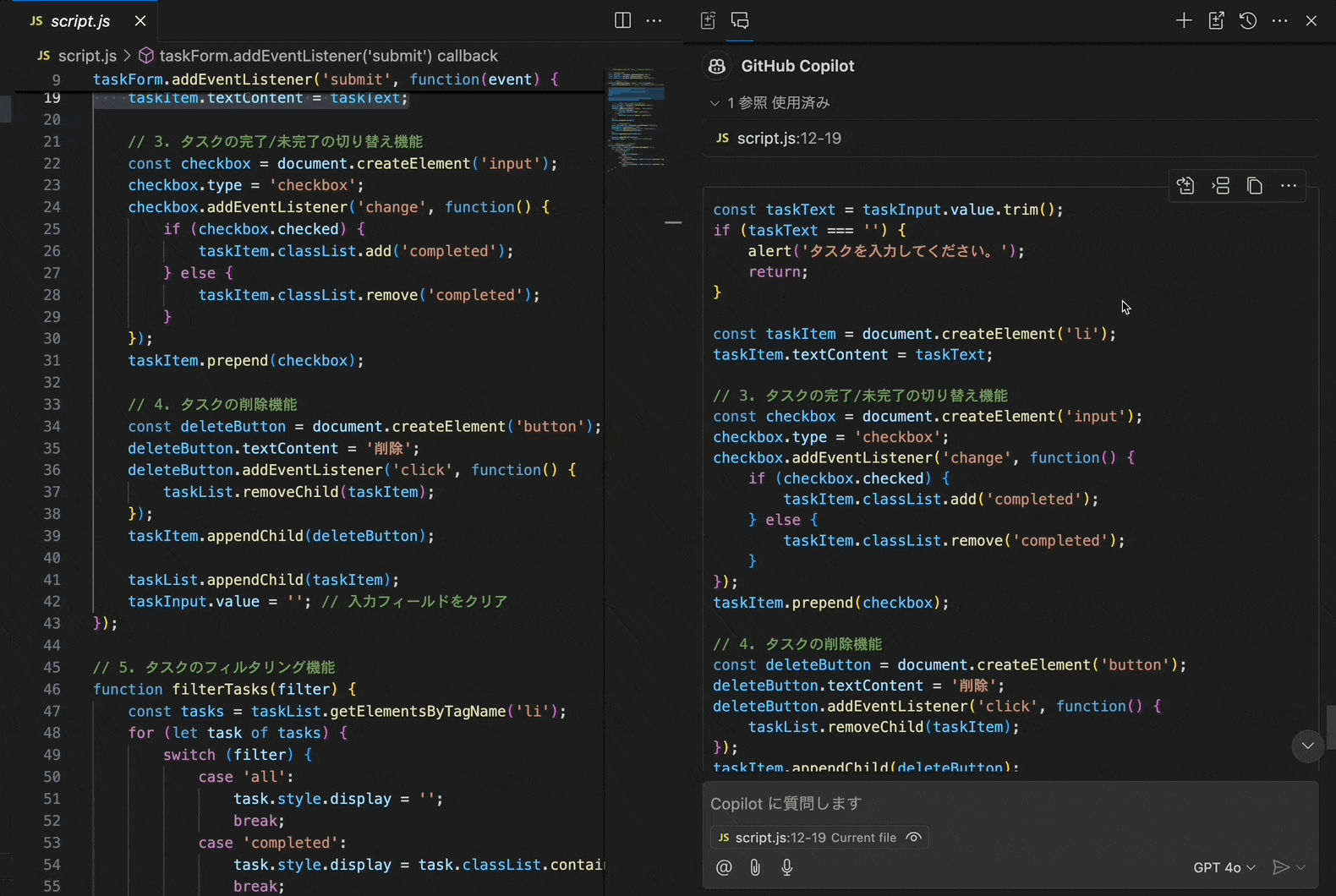The height and width of the screenshot is (896, 1336).
Task: Start a new Copilot chat with plus icon
Action: pyautogui.click(x=1184, y=20)
